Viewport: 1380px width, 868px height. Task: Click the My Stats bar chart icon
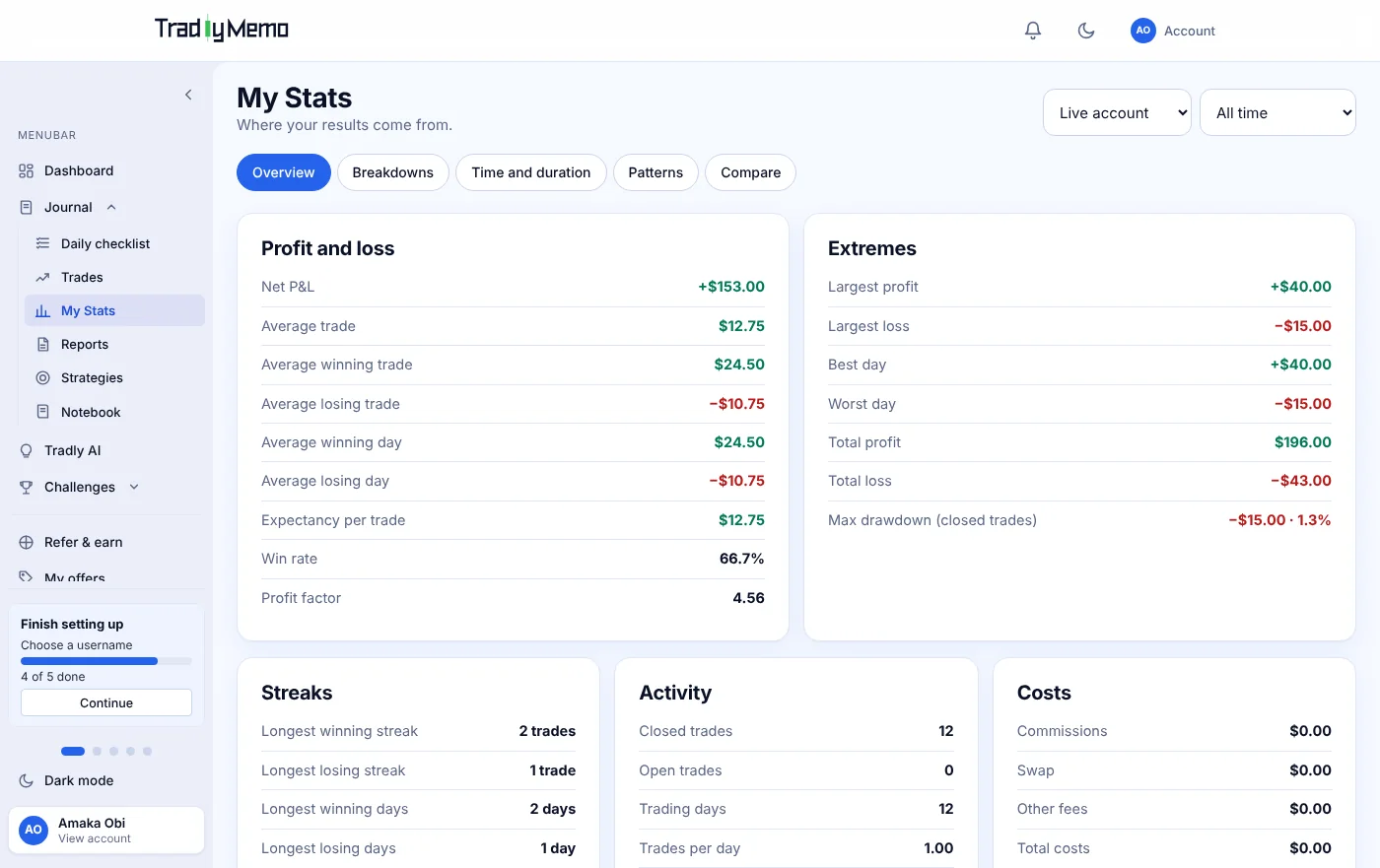(x=42, y=311)
